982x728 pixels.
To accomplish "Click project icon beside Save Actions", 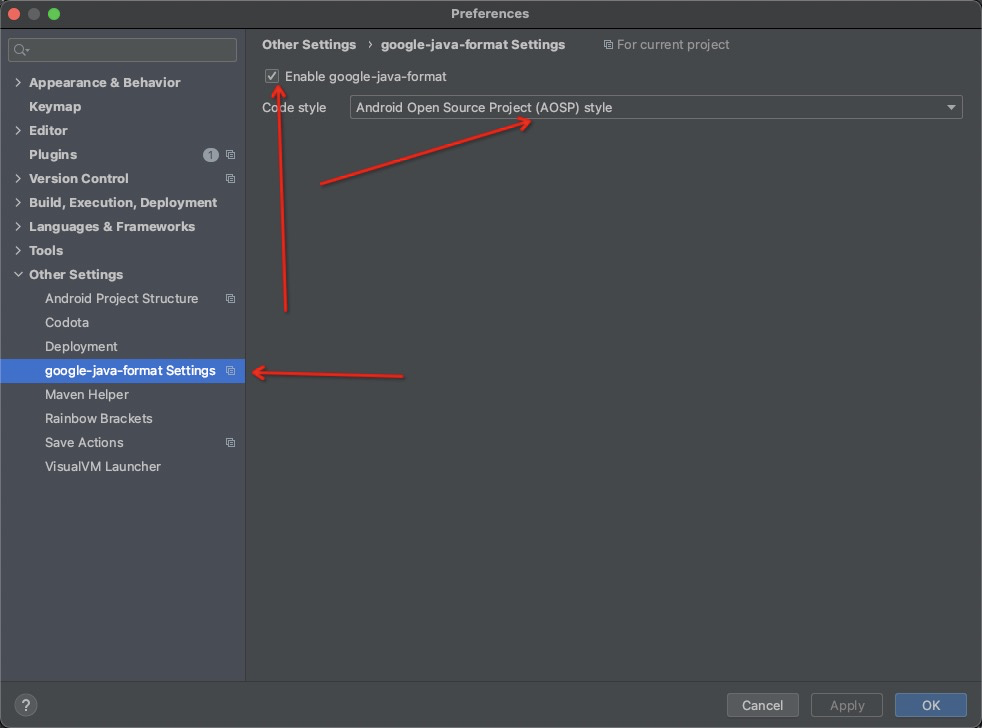I will [230, 442].
